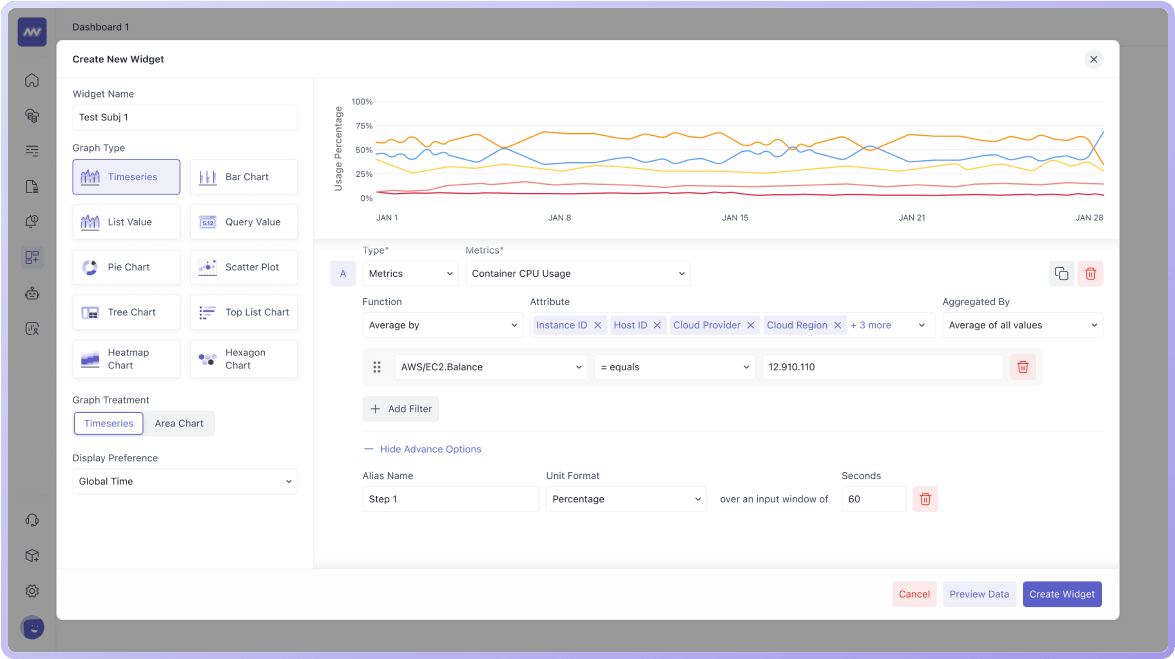Collapse with Hide Advance Options
Screen dimensions: 1175x659
423,449
